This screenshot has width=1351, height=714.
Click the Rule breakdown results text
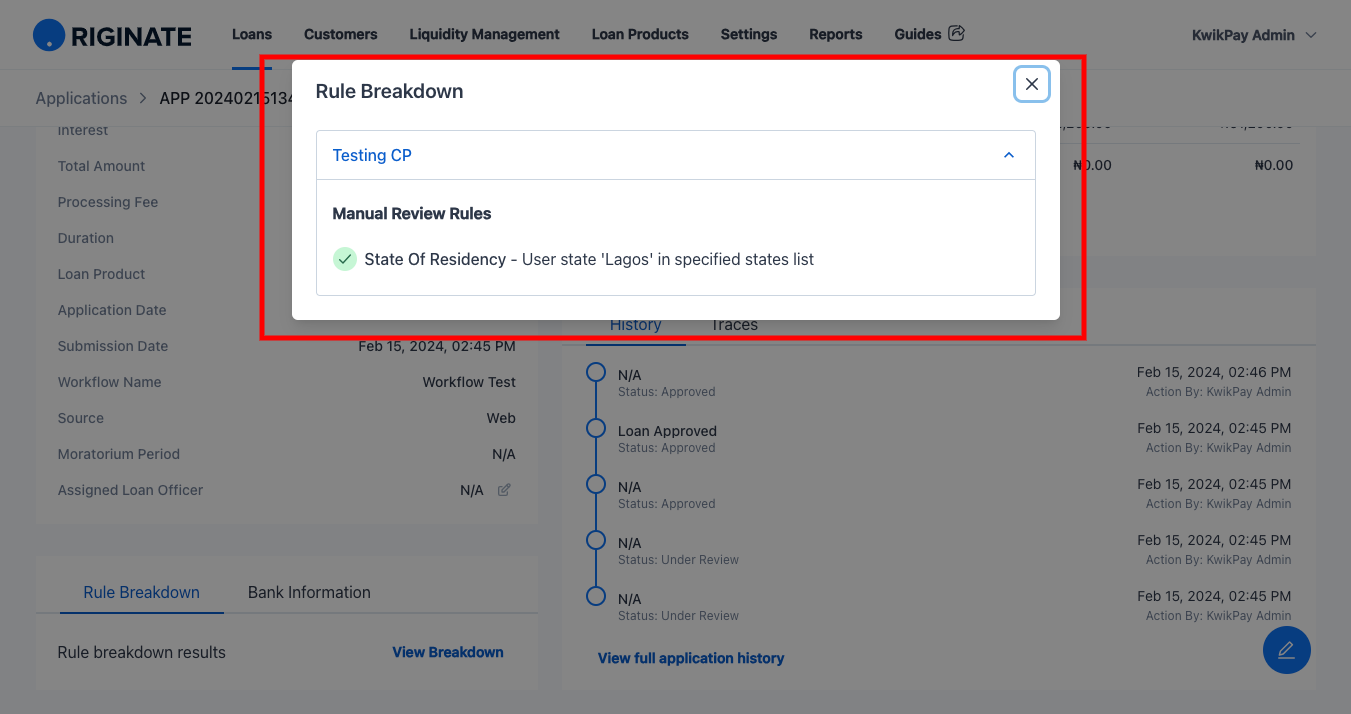click(142, 652)
